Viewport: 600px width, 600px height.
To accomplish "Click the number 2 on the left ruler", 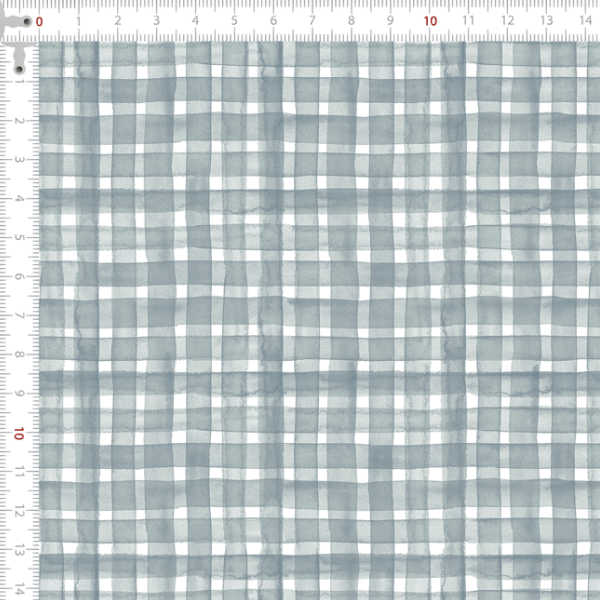I will coord(19,121).
